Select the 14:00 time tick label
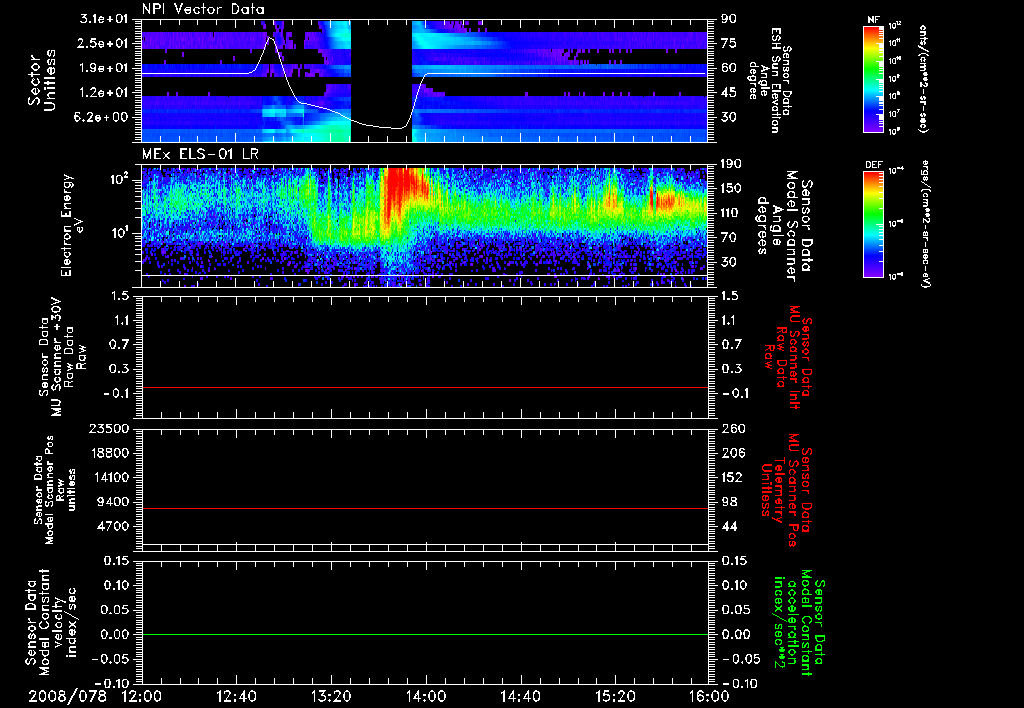 426,696
